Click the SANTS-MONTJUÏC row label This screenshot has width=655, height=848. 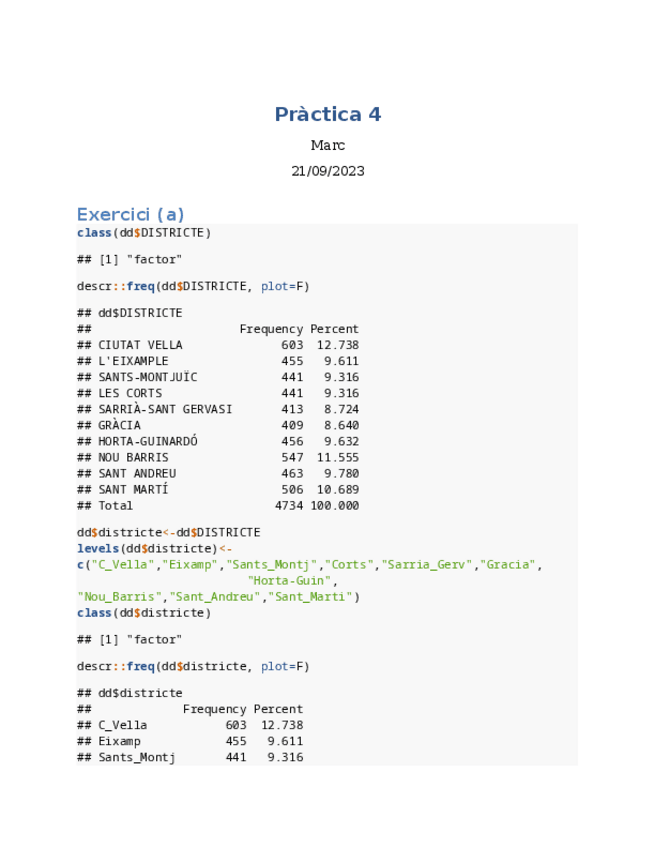point(147,377)
